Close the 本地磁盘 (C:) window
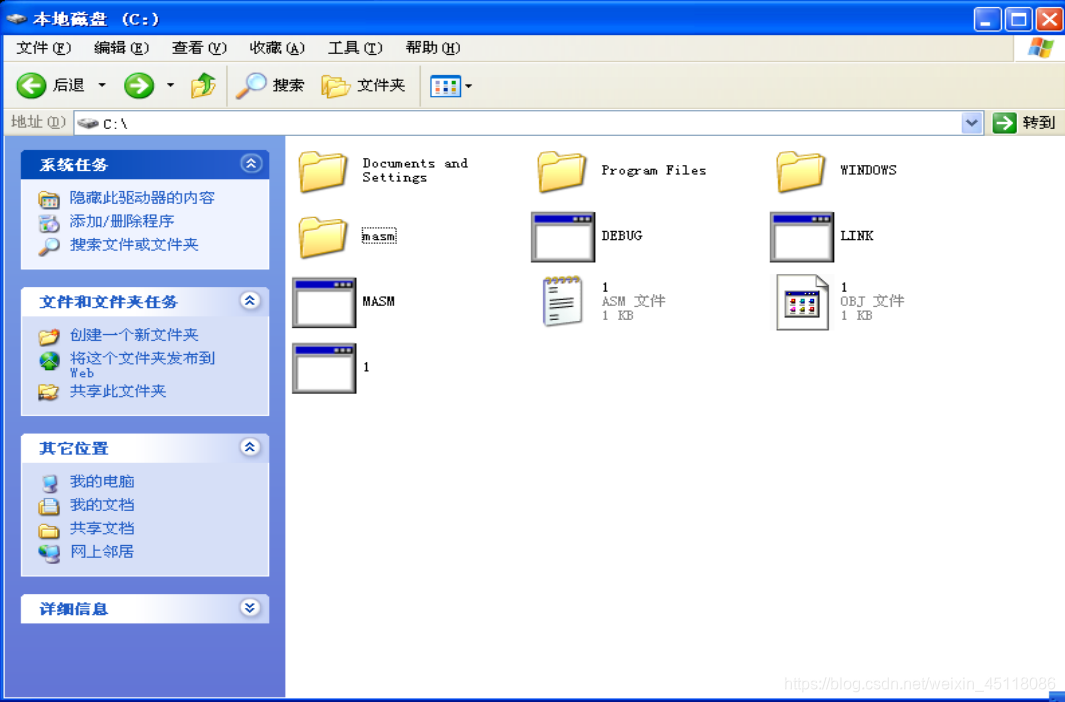Image resolution: width=1065 pixels, height=702 pixels. 1049,19
